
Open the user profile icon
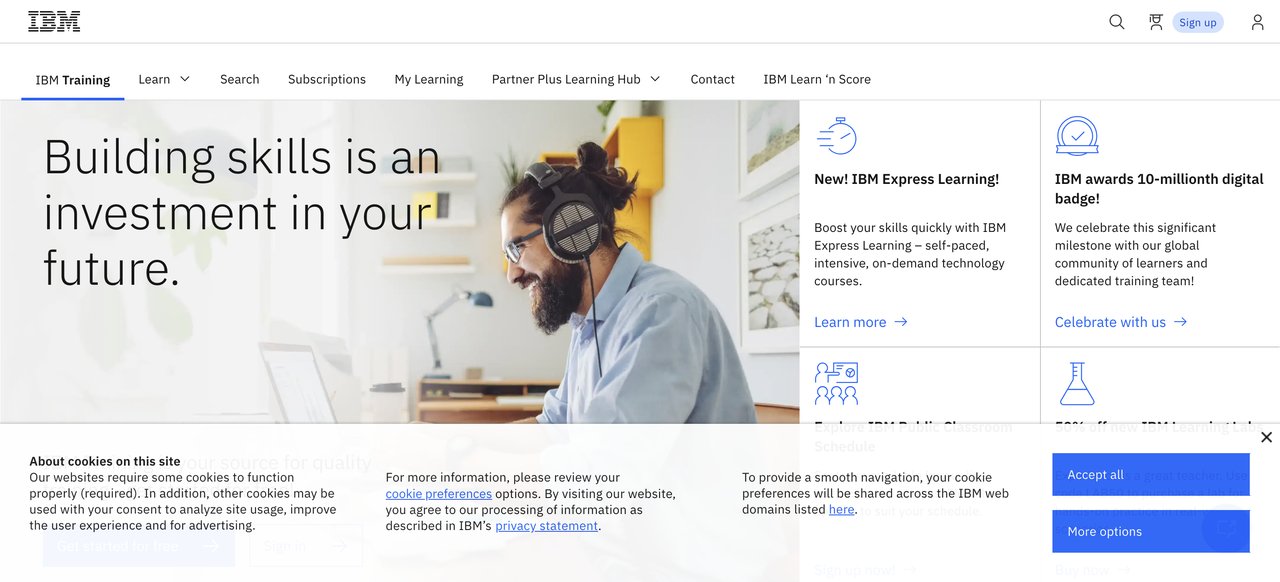click(1258, 22)
